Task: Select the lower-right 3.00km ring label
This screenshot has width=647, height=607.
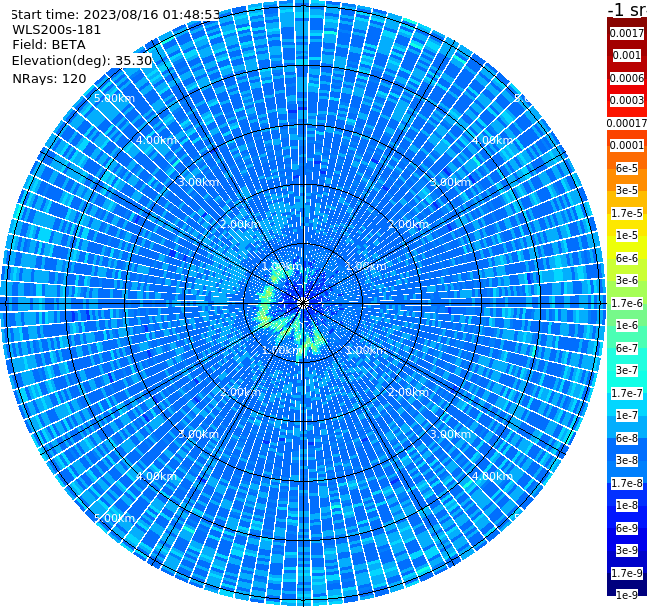Action: click(450, 434)
